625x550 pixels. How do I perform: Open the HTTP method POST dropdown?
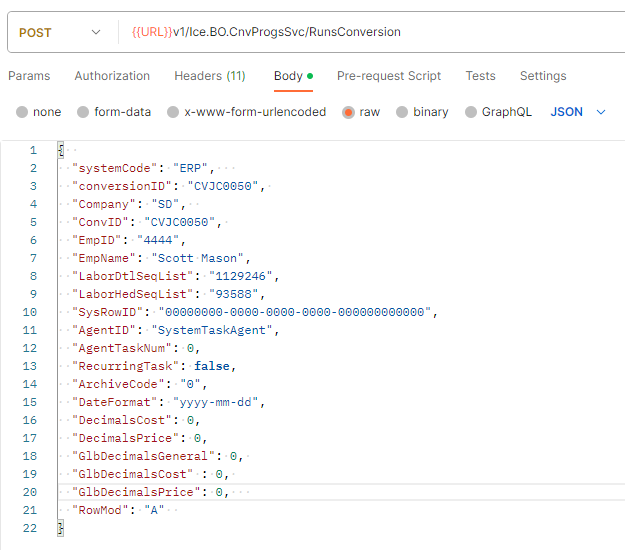(x=60, y=33)
